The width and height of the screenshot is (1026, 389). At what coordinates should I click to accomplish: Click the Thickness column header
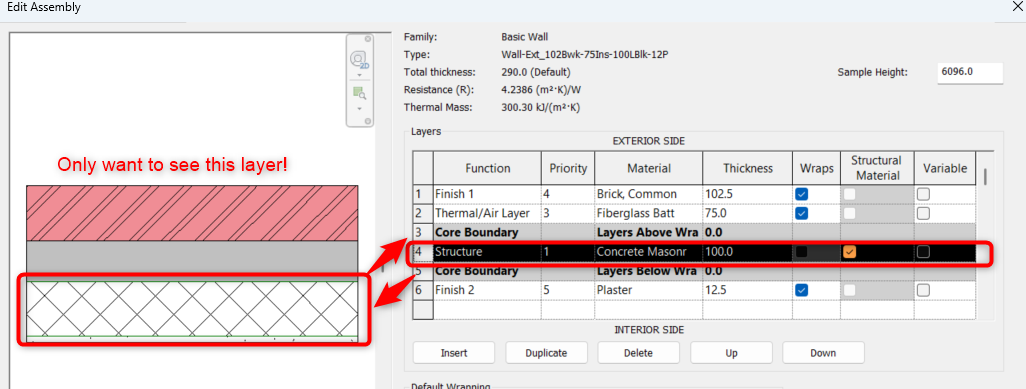(x=747, y=168)
